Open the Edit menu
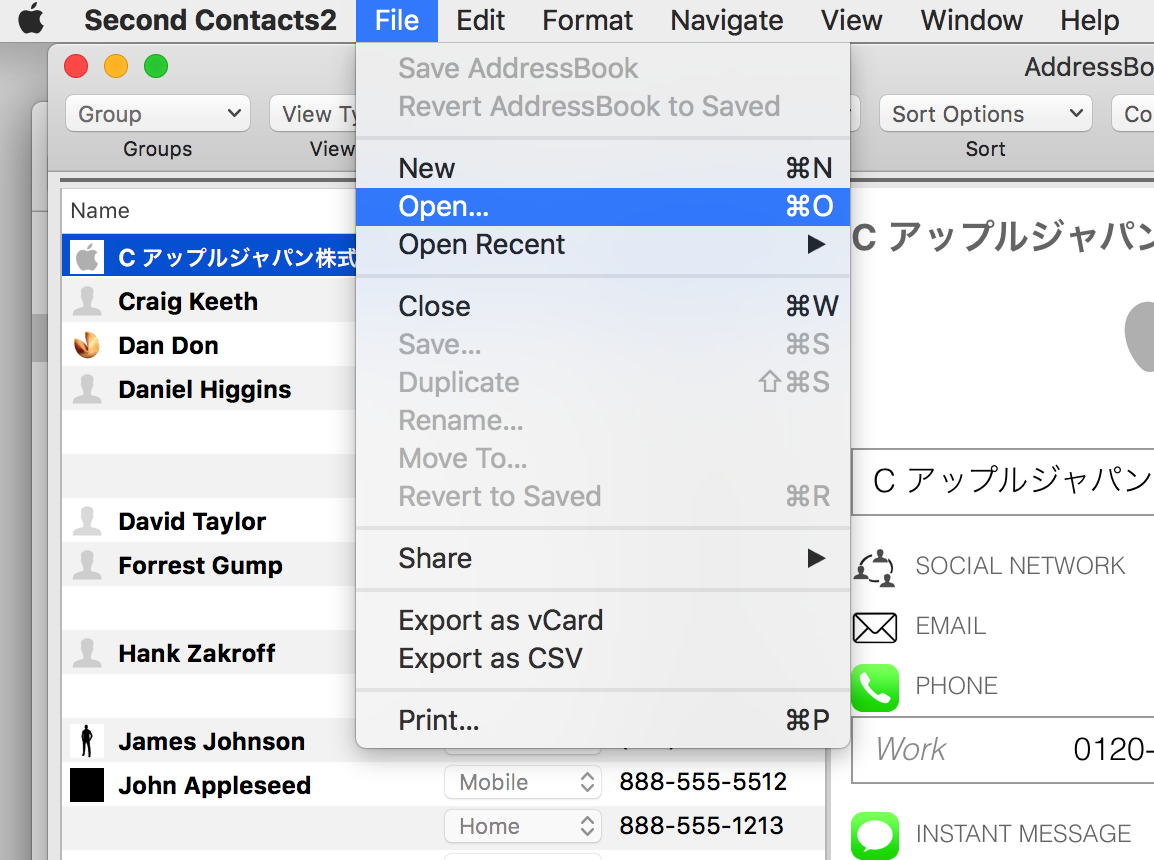 point(481,21)
